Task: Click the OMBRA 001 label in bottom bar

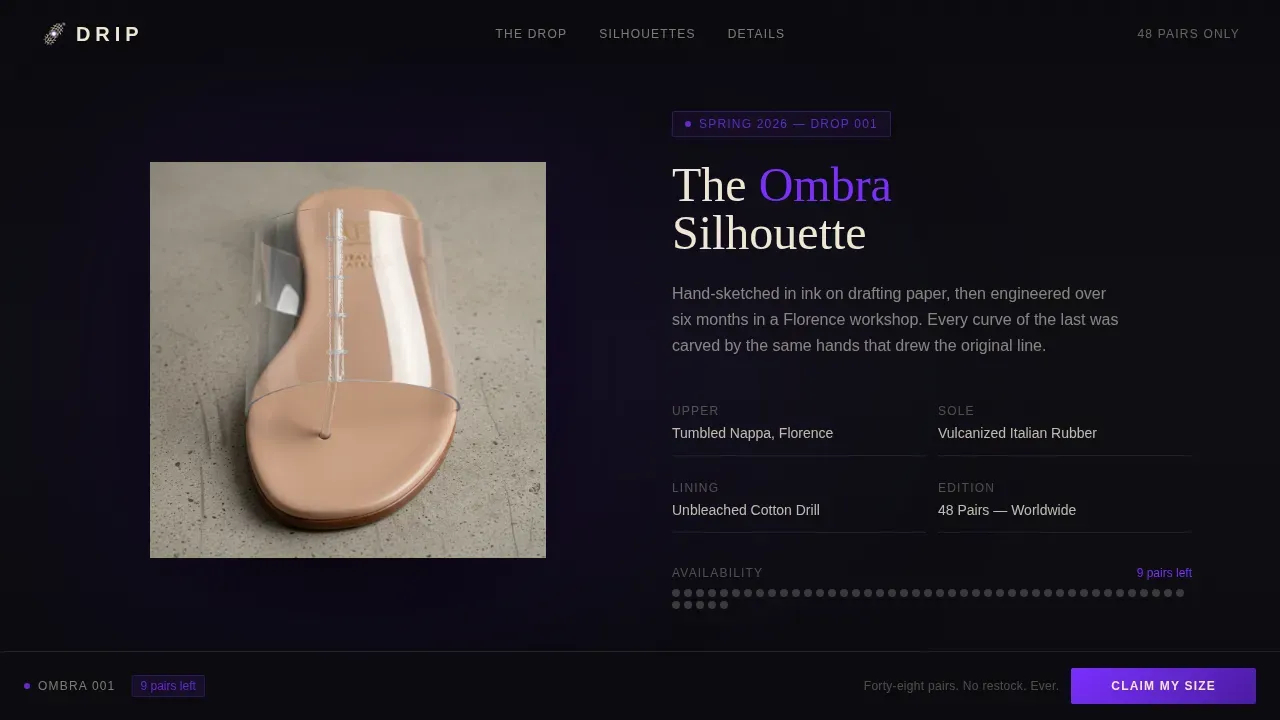Action: pos(76,686)
